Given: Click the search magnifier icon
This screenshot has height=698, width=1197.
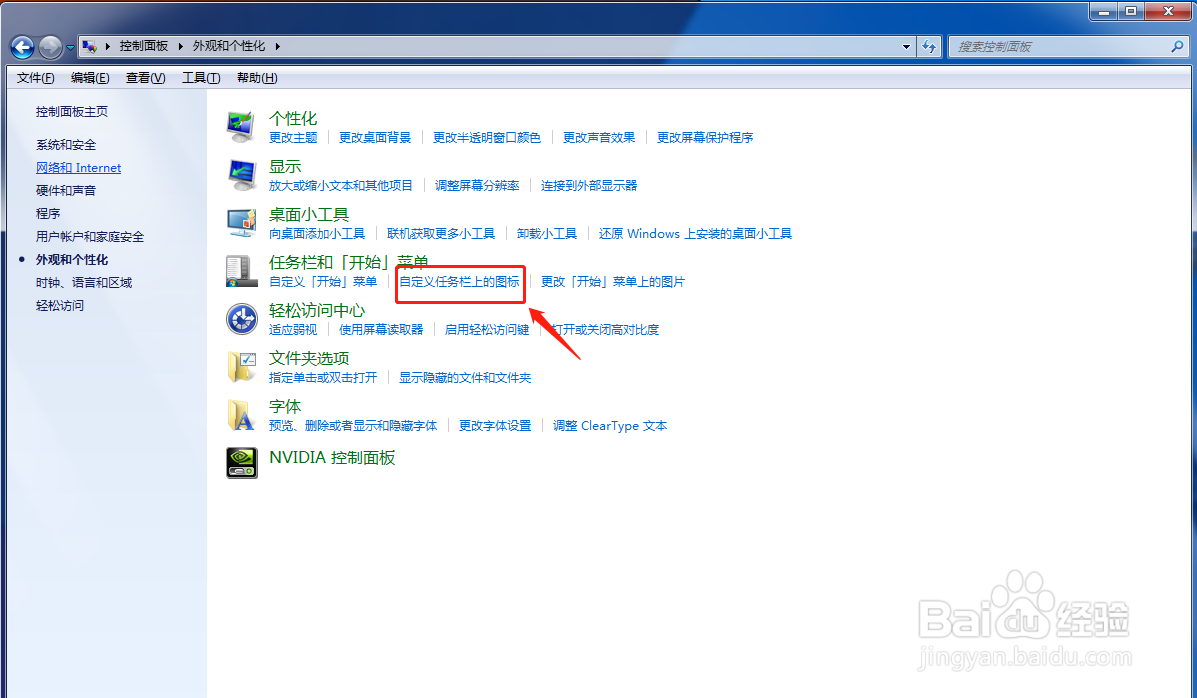Looking at the screenshot, I should 1178,46.
